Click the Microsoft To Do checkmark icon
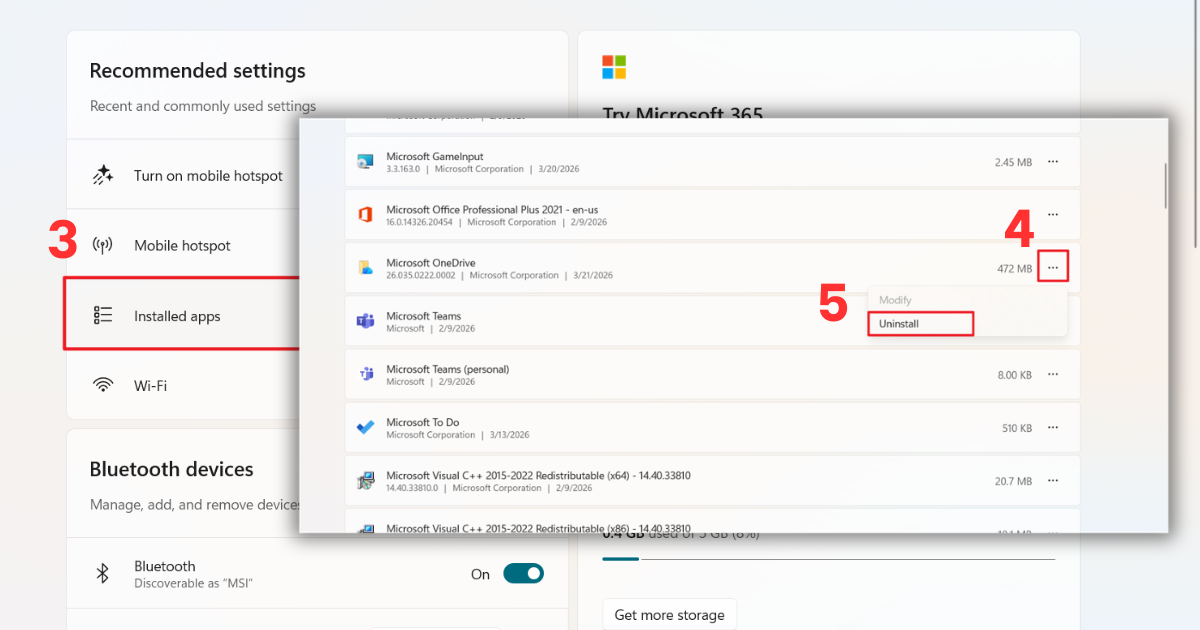The image size is (1200, 630). click(x=365, y=428)
